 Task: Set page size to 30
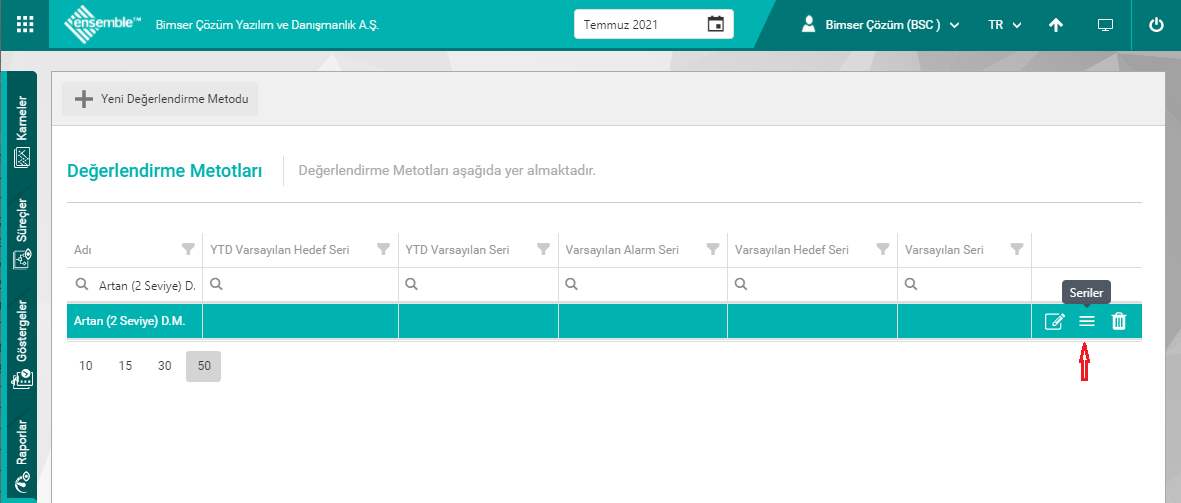point(164,366)
